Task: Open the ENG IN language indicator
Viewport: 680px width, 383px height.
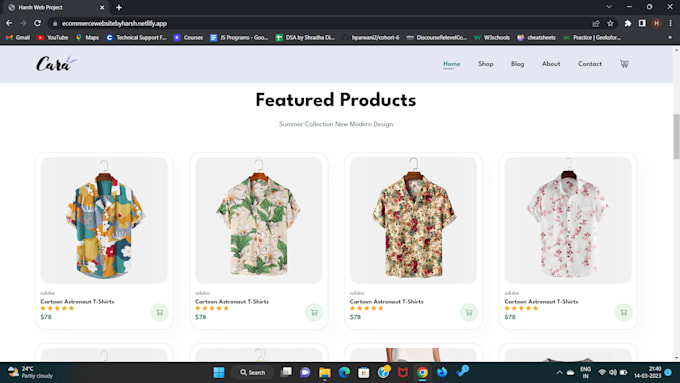Action: pyautogui.click(x=585, y=372)
